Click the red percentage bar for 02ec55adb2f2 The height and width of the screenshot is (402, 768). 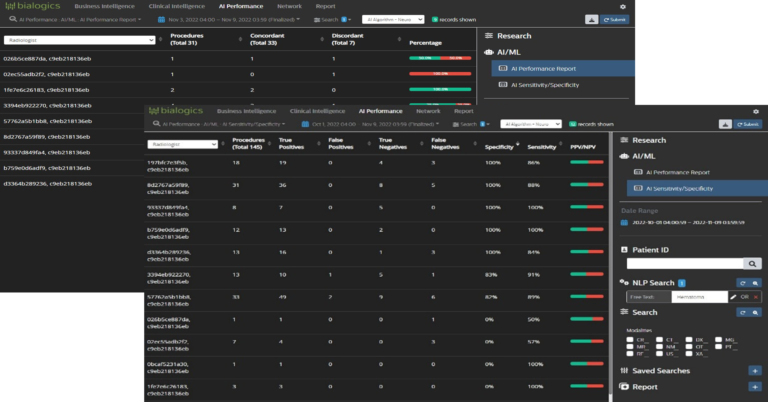coord(440,74)
